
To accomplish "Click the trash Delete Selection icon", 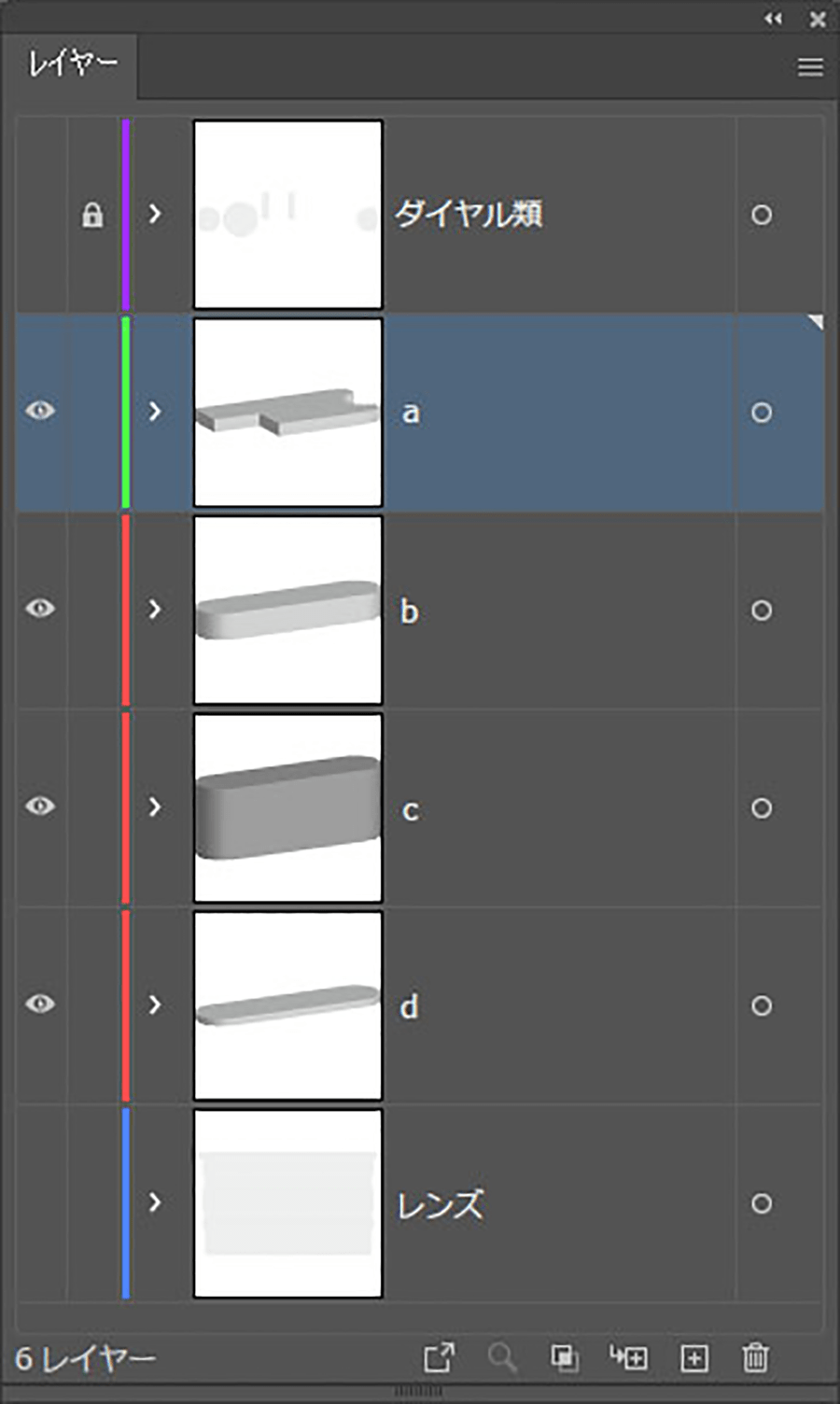I will click(756, 1357).
